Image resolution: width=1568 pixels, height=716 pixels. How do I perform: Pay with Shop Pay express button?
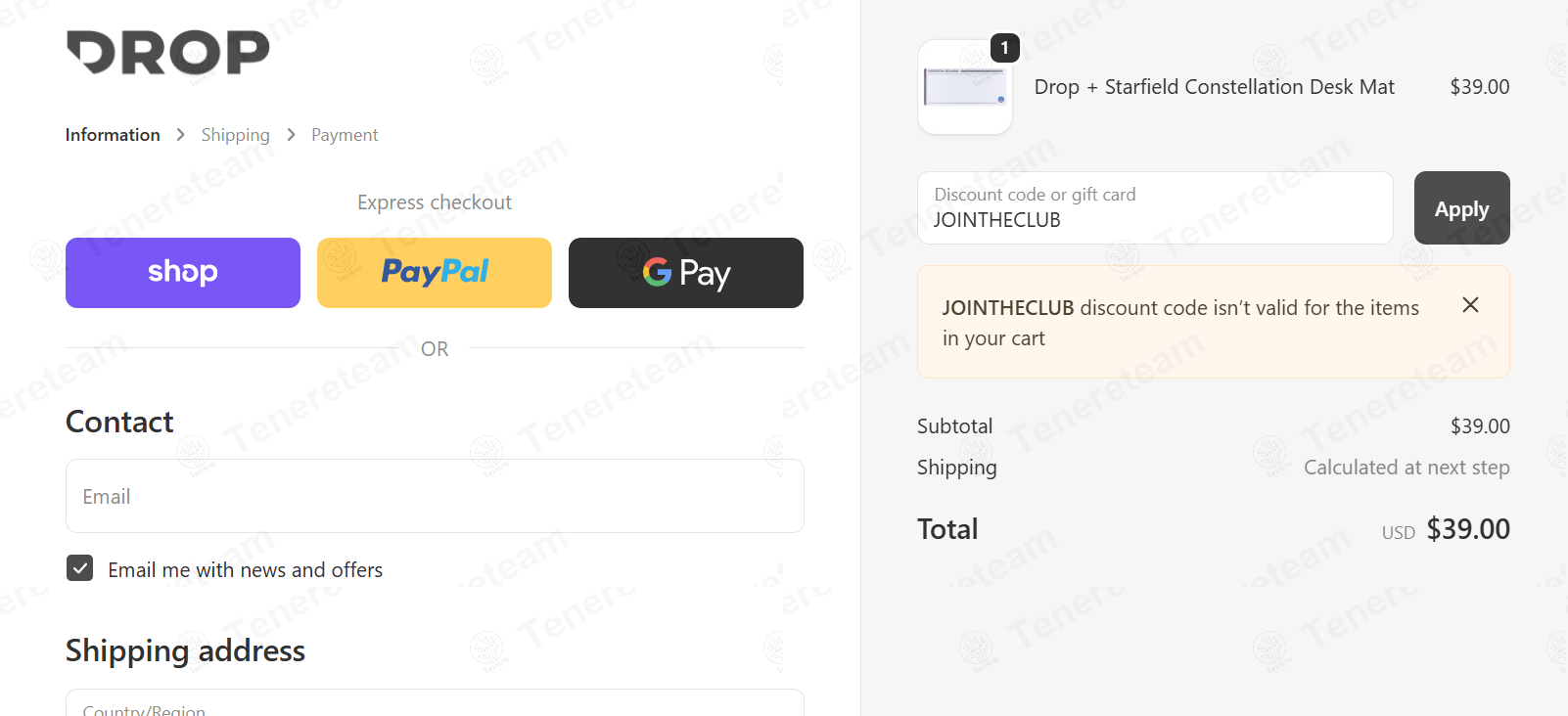coord(183,273)
